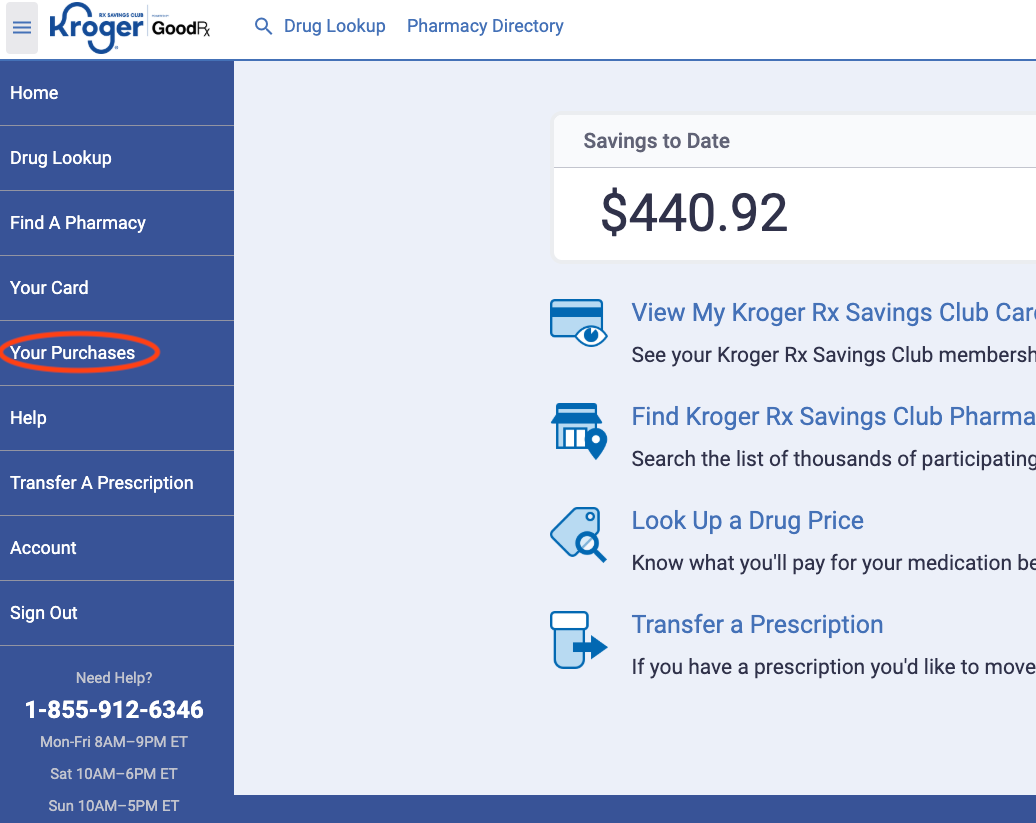Open the Pharmacy Directory
Image resolution: width=1036 pixels, height=823 pixels.
tap(485, 26)
